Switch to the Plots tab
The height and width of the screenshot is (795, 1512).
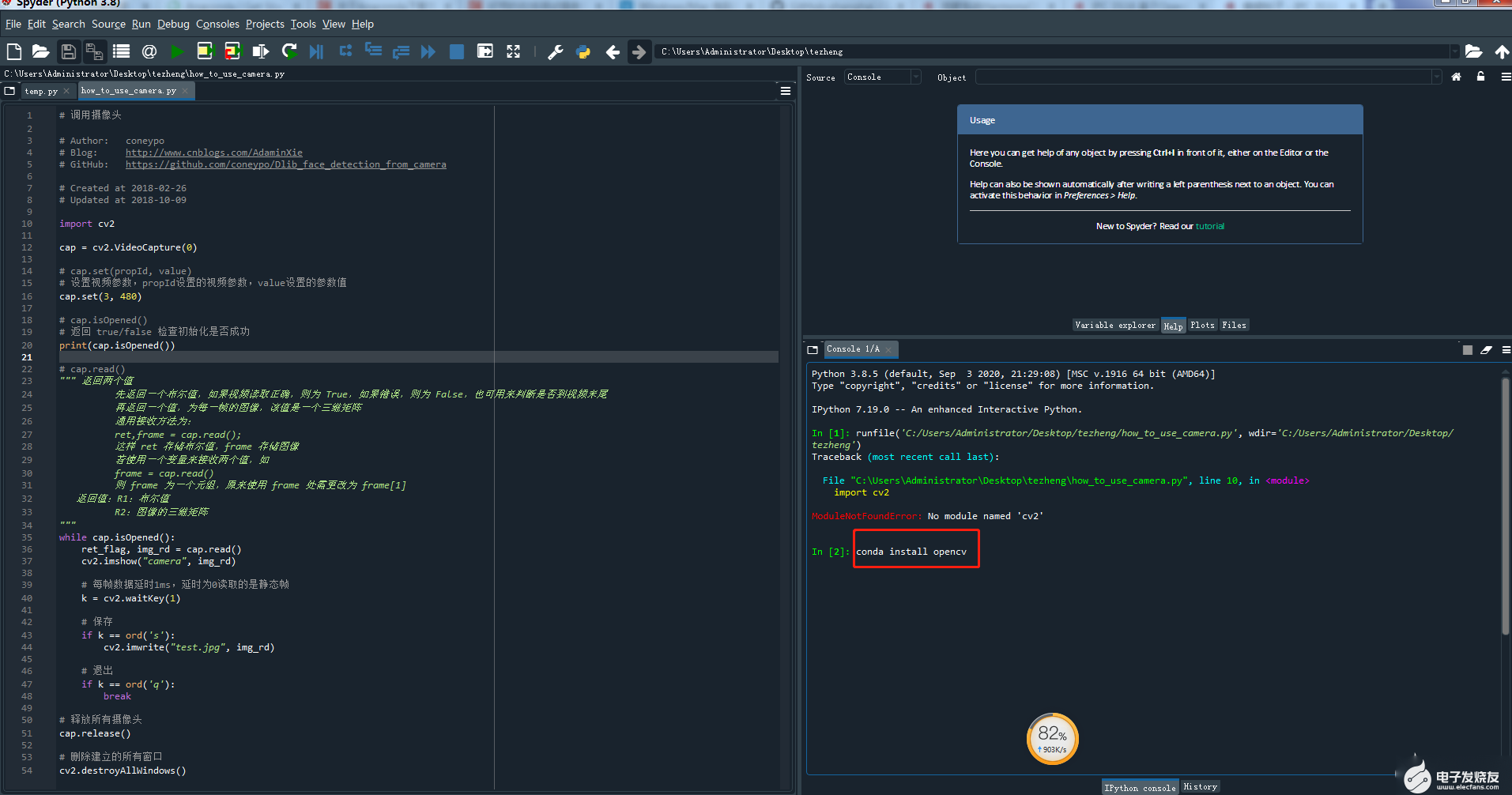pyautogui.click(x=1202, y=326)
